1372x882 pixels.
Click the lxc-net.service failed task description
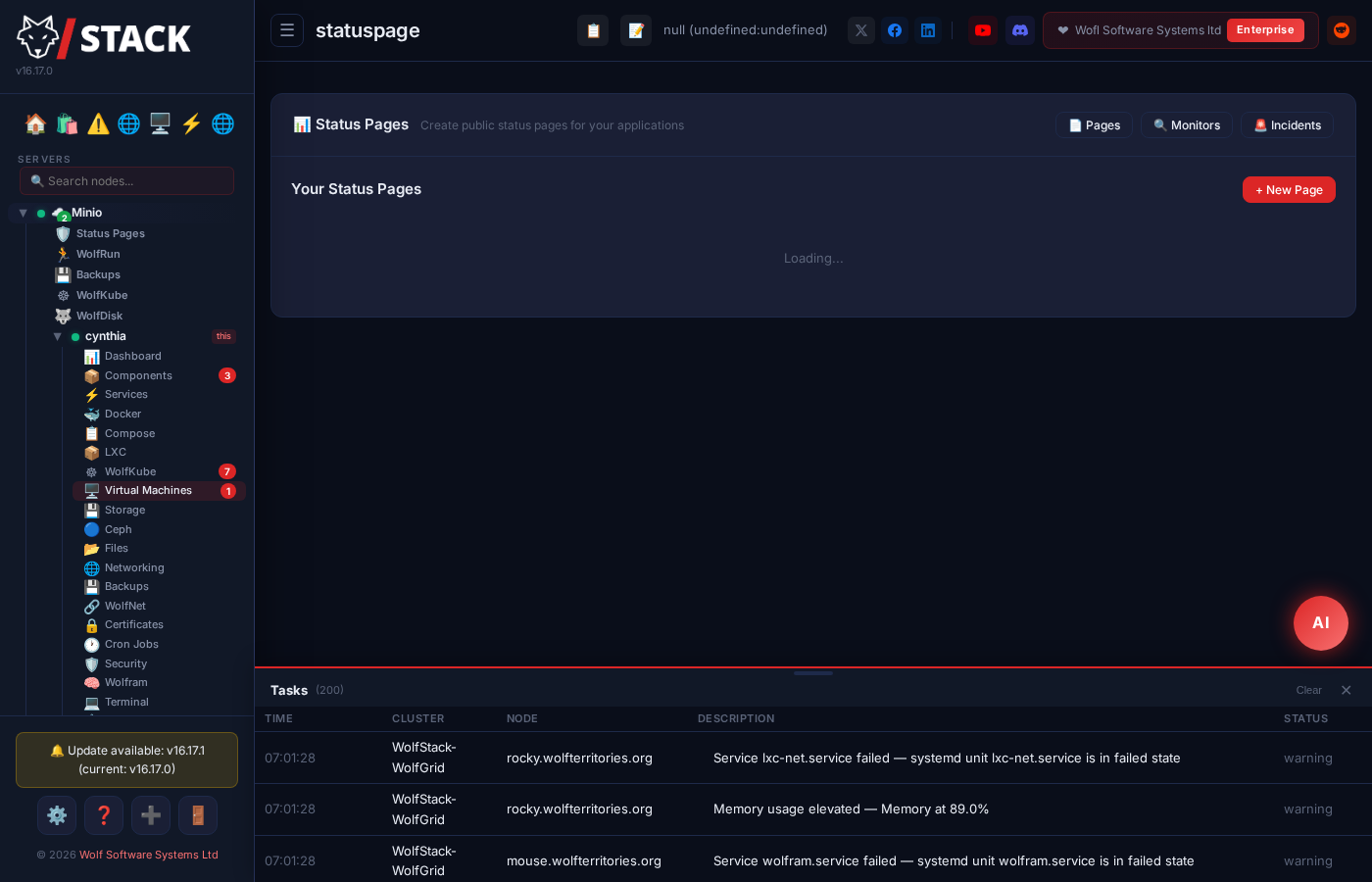[947, 758]
